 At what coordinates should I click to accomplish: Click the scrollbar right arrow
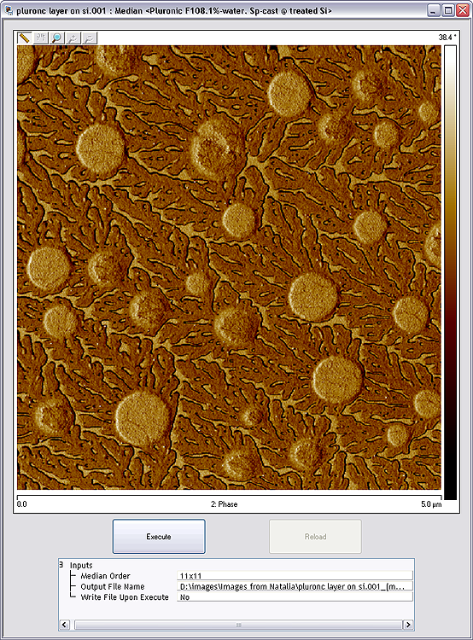point(407,624)
